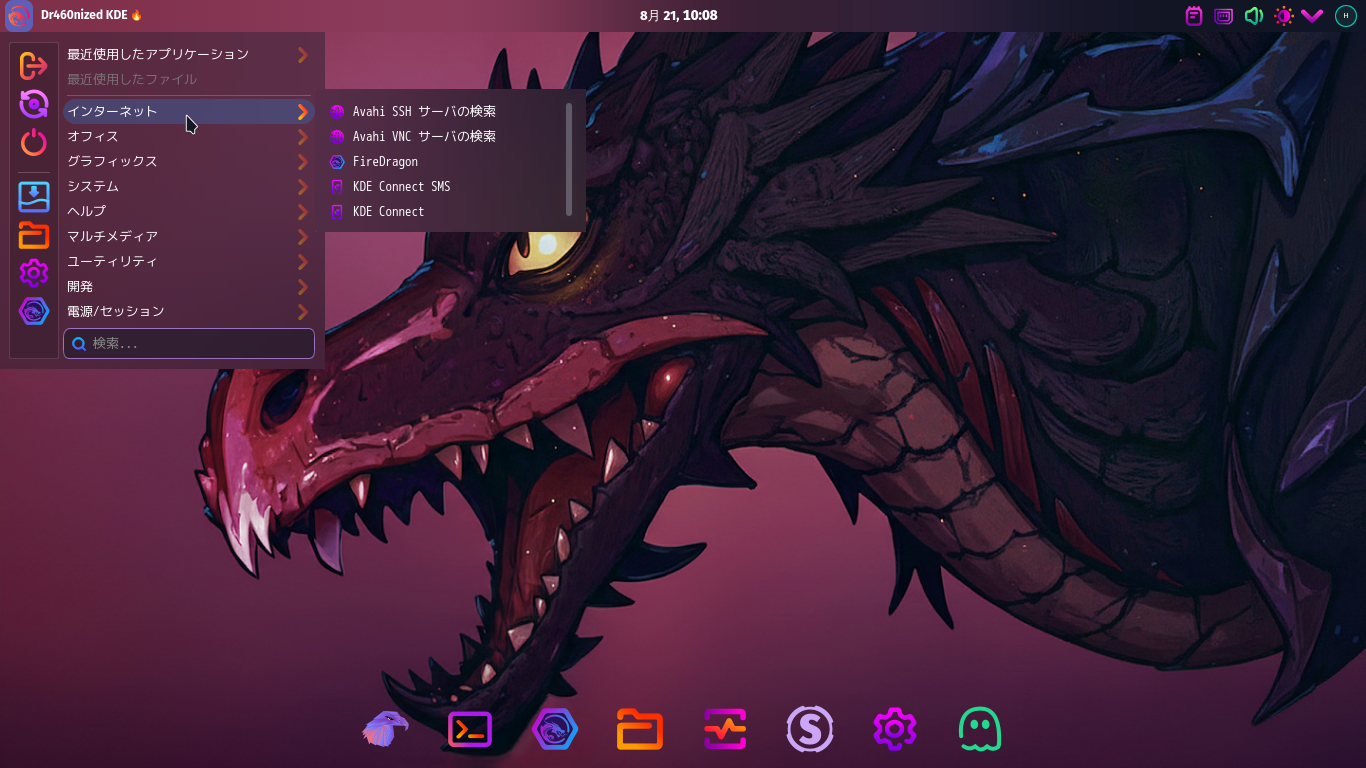This screenshot has width=1366, height=768.
Task: Open the folder file manager in the dock
Action: pyautogui.click(x=640, y=729)
